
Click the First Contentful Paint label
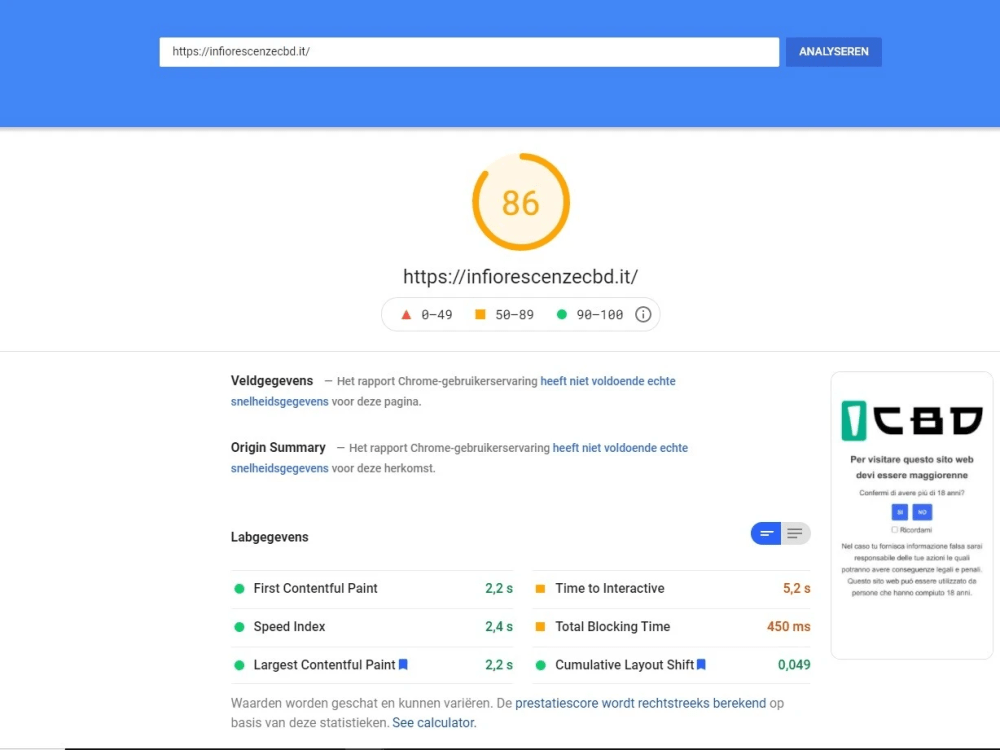tap(316, 588)
